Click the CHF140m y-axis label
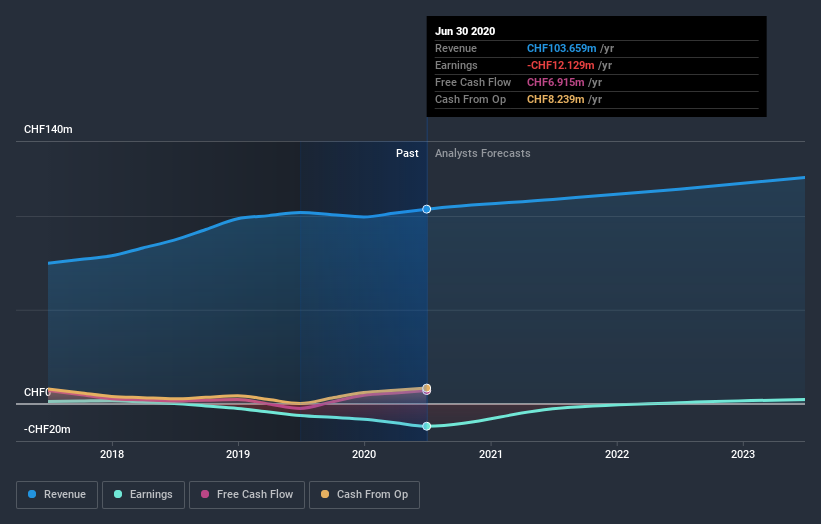Viewport: 821px width, 524px height. [x=48, y=129]
